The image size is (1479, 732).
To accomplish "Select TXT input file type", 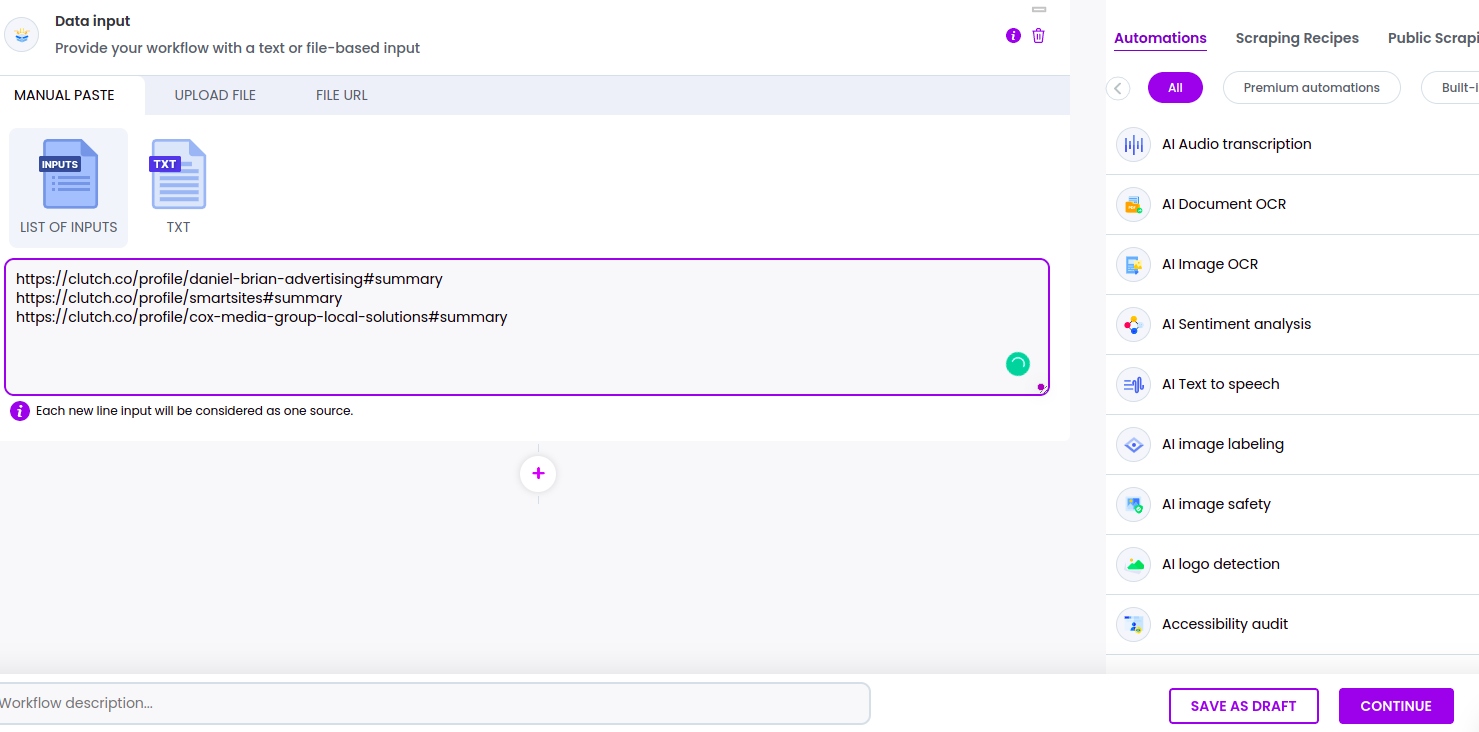I will click(178, 188).
